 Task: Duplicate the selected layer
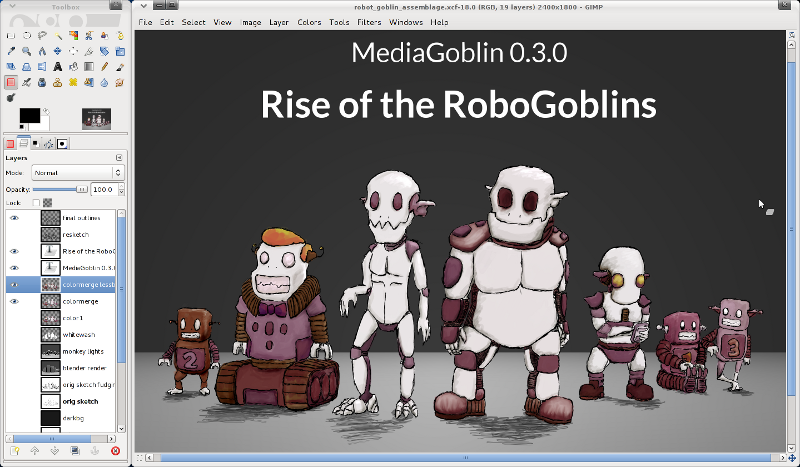74,451
